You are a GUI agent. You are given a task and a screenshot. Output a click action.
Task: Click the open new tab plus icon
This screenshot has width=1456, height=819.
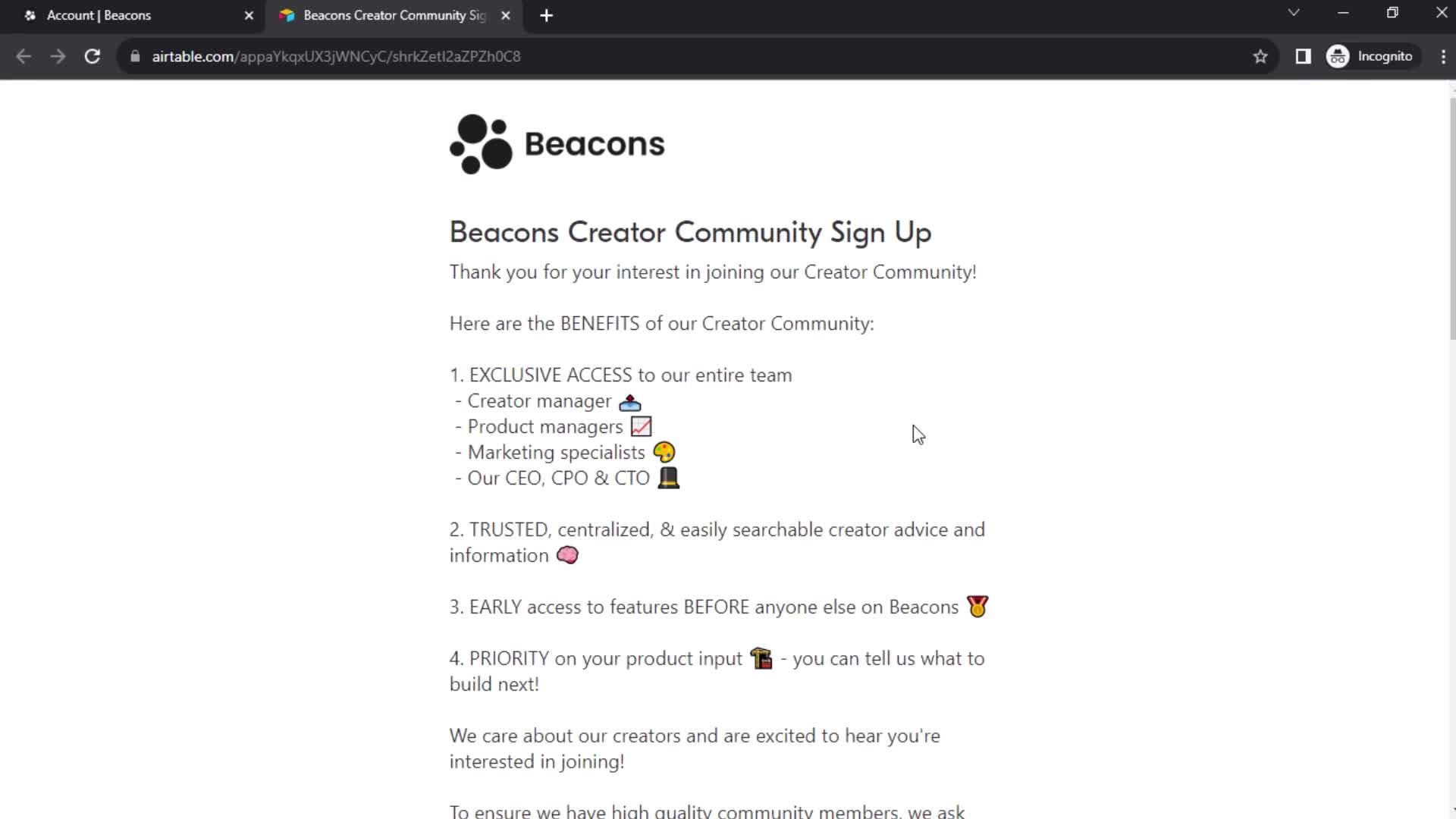(547, 15)
